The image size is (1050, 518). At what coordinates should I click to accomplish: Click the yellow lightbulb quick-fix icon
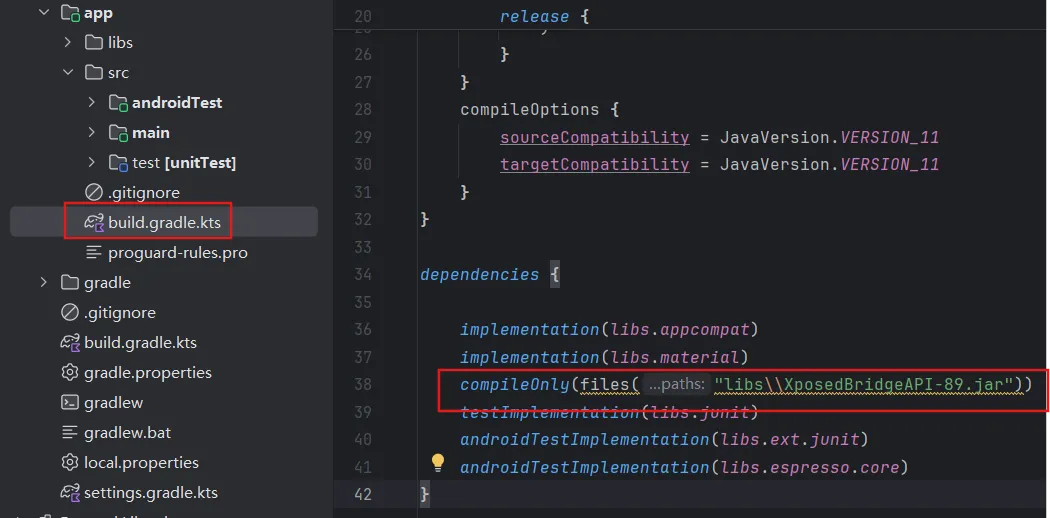[x=437, y=462]
